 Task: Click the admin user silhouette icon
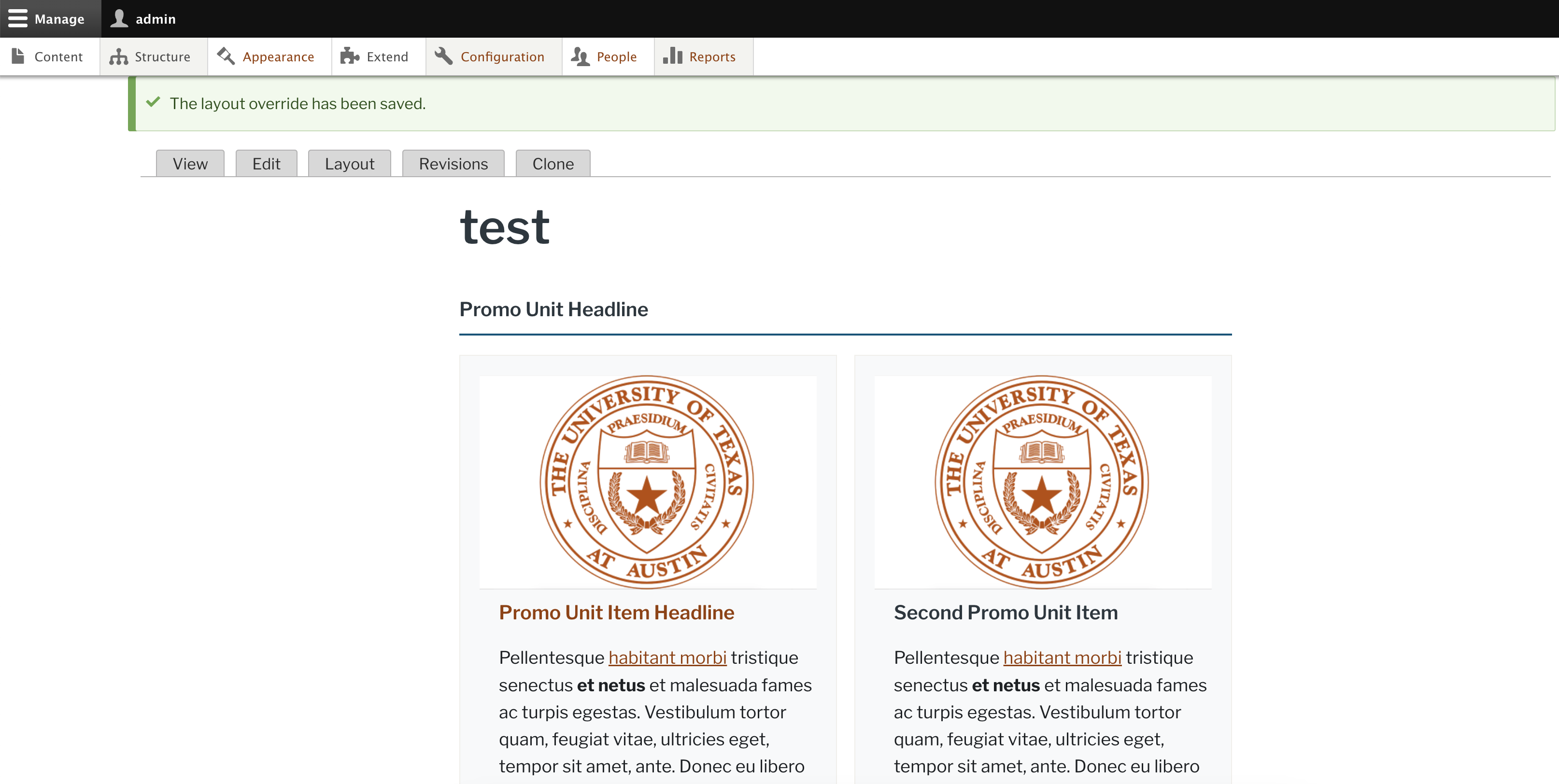click(x=119, y=19)
